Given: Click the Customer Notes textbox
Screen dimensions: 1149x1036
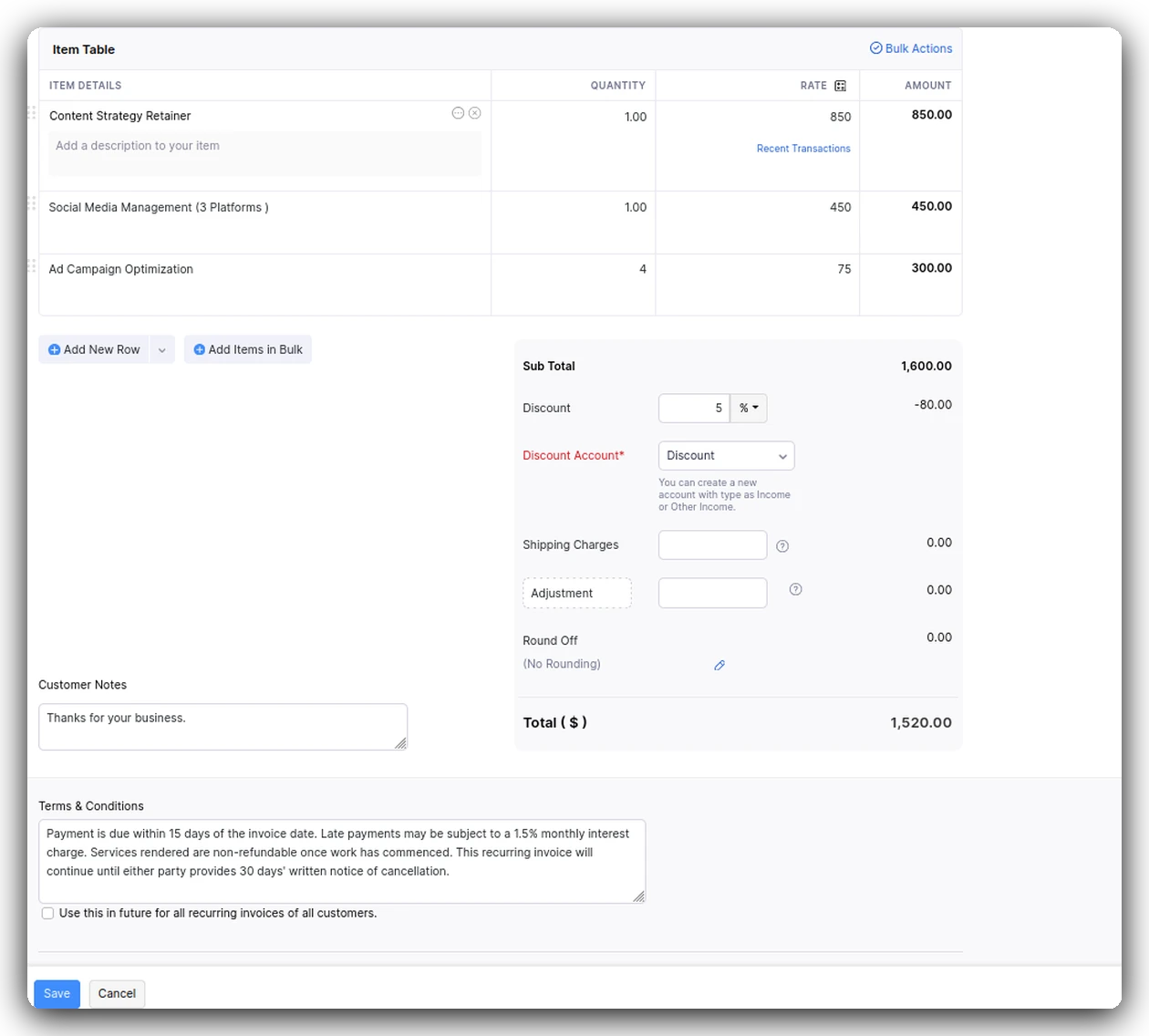Looking at the screenshot, I should [223, 727].
